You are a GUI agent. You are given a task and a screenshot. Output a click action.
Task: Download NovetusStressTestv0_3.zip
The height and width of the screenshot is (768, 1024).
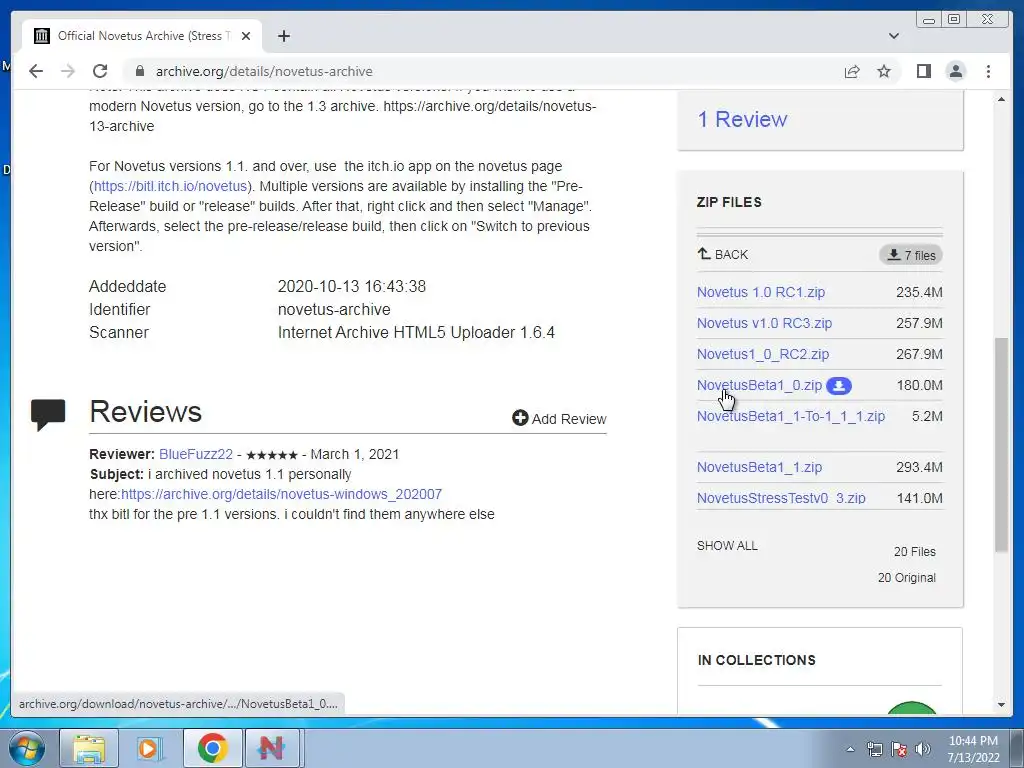tap(781, 498)
